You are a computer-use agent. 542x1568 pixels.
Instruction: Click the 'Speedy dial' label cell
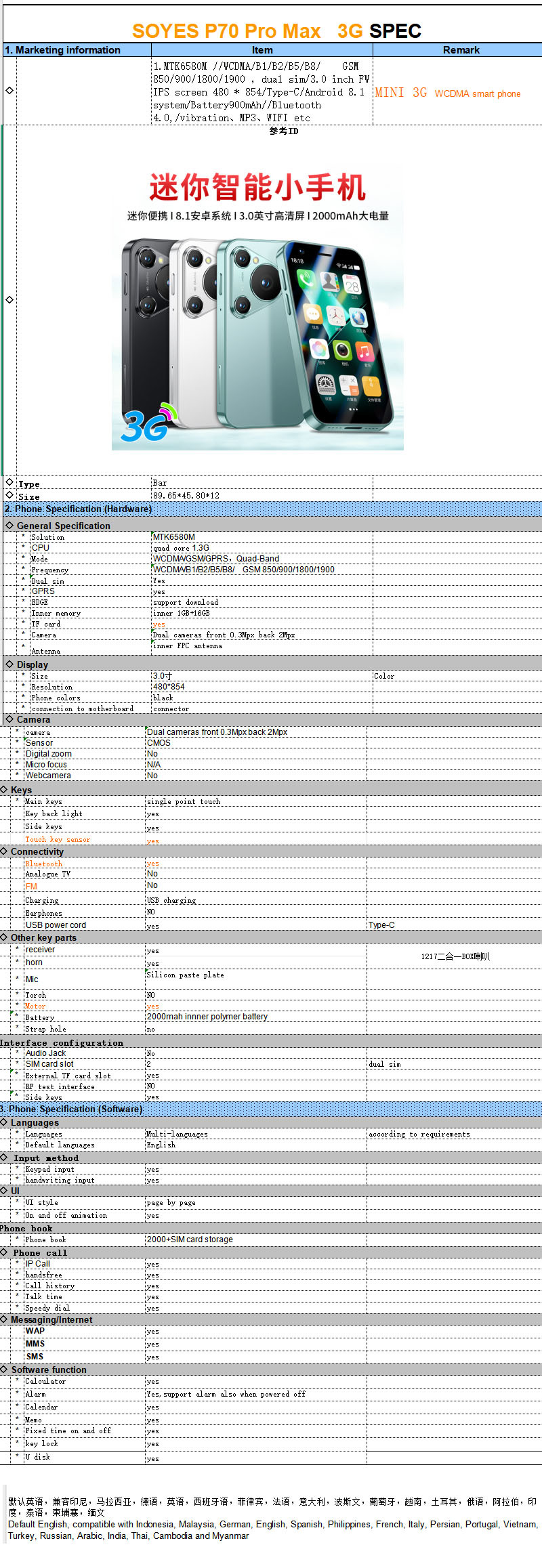(x=85, y=1308)
